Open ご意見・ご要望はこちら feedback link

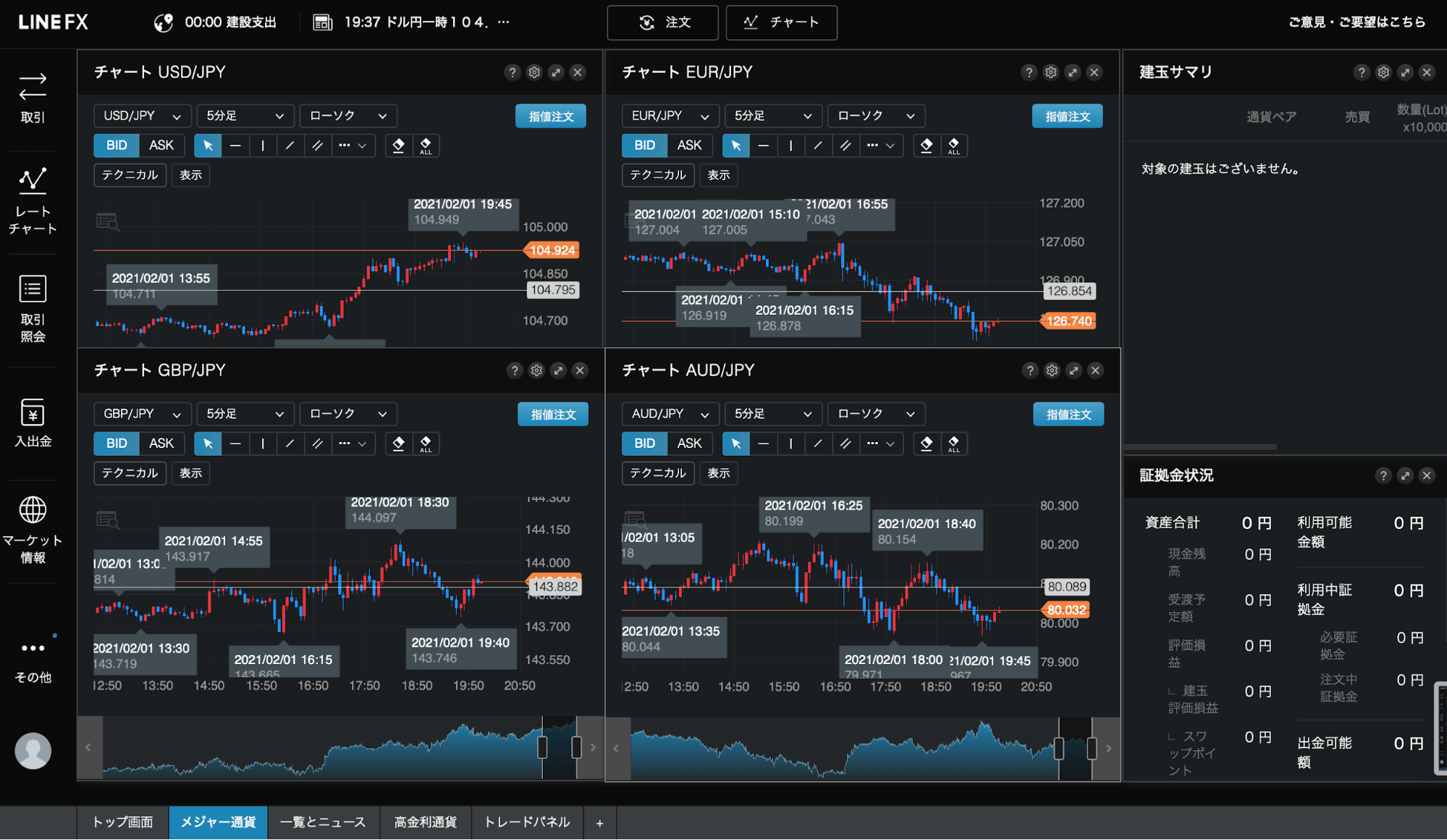tap(1357, 22)
